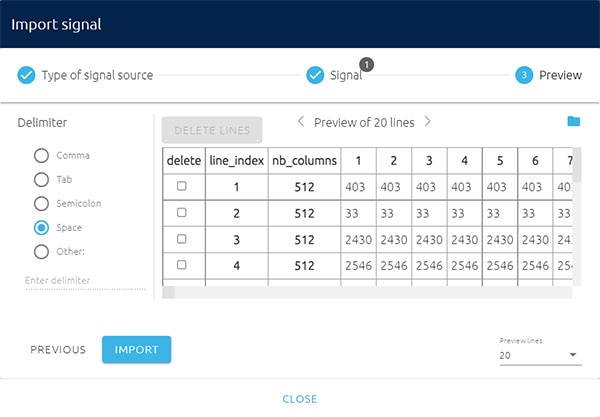Click CLOSE at the bottom of the dialog

point(300,398)
